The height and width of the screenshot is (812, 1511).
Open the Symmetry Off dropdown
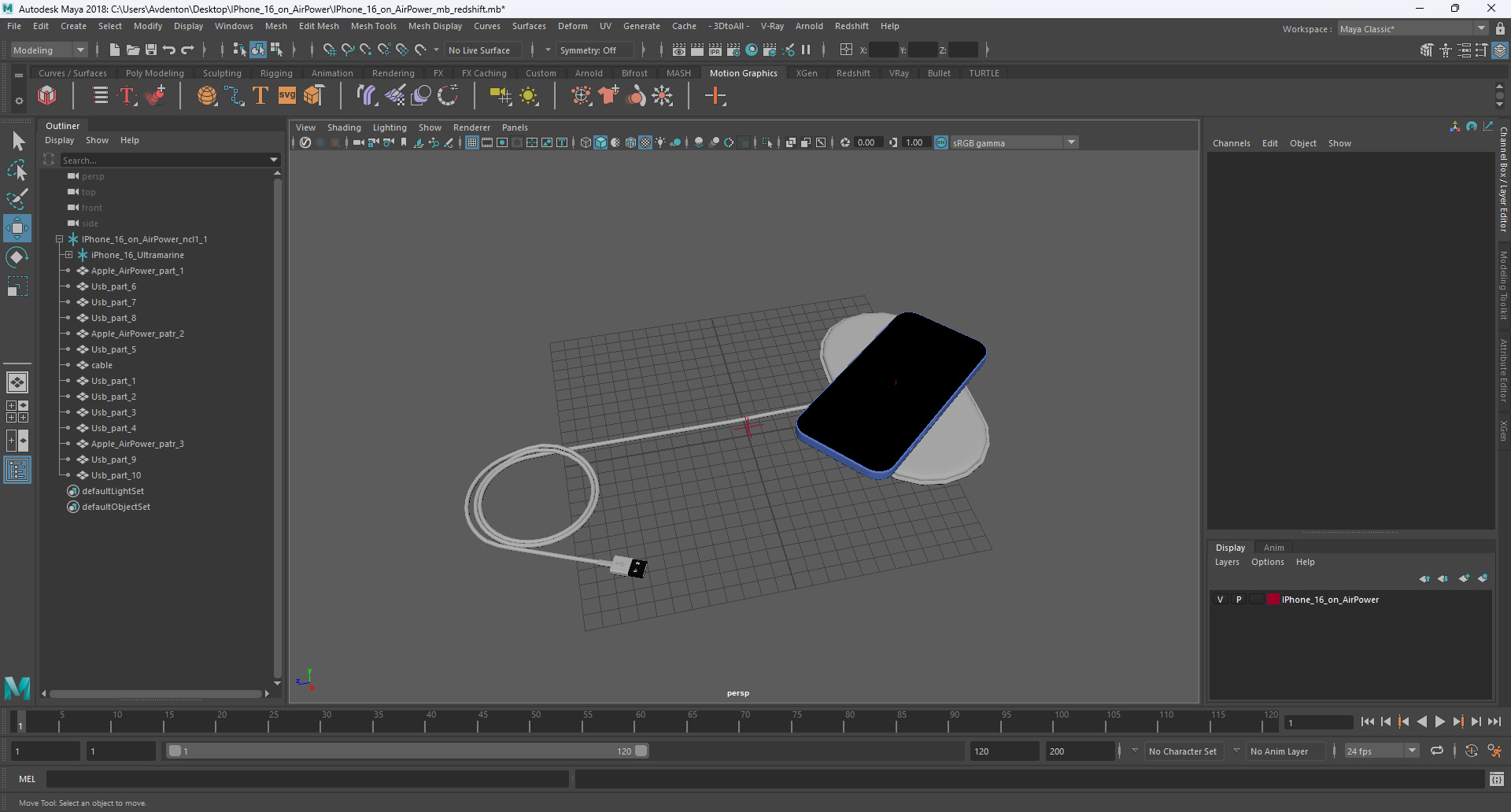point(594,50)
